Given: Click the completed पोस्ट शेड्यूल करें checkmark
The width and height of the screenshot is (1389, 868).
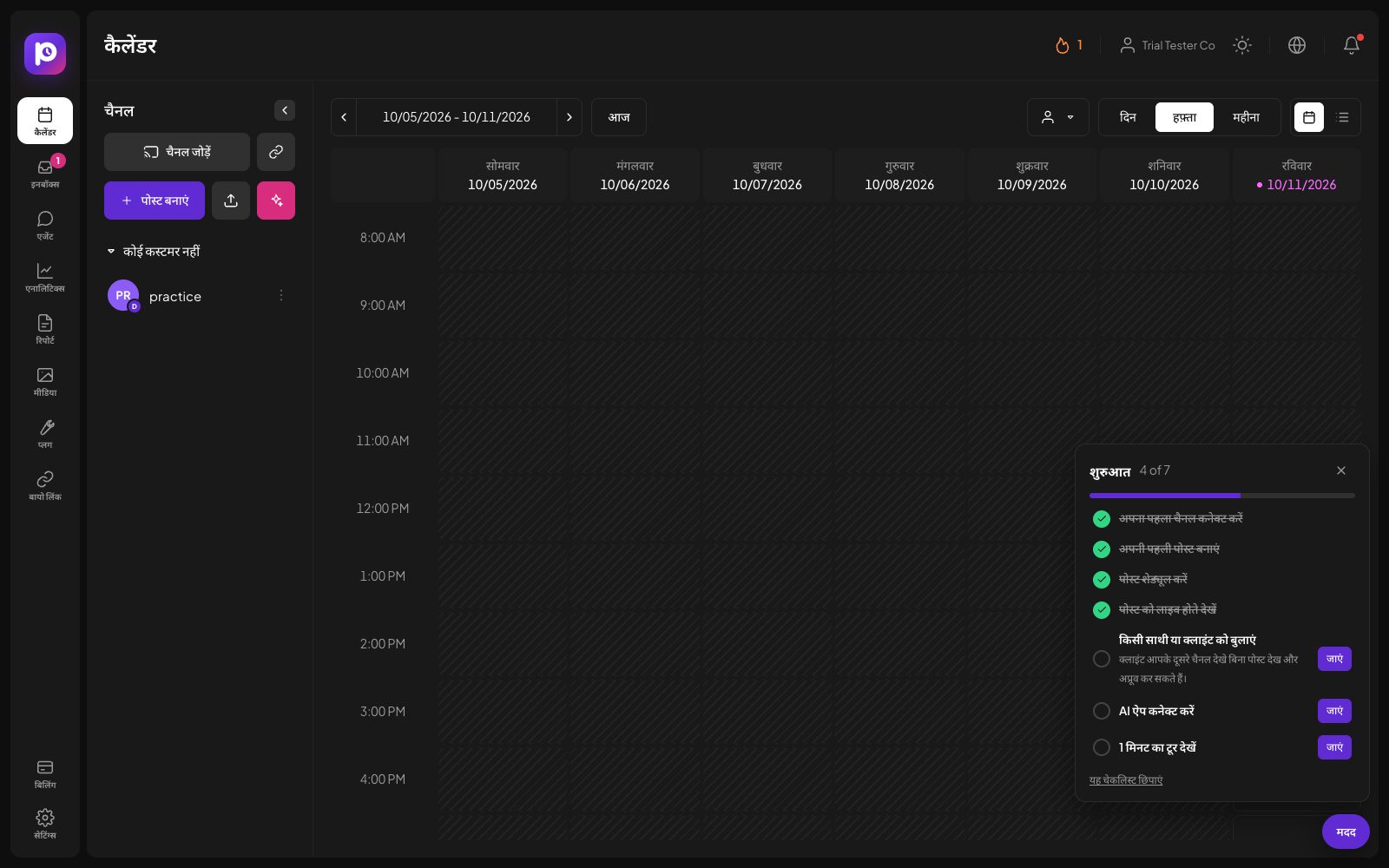Looking at the screenshot, I should (x=1102, y=580).
